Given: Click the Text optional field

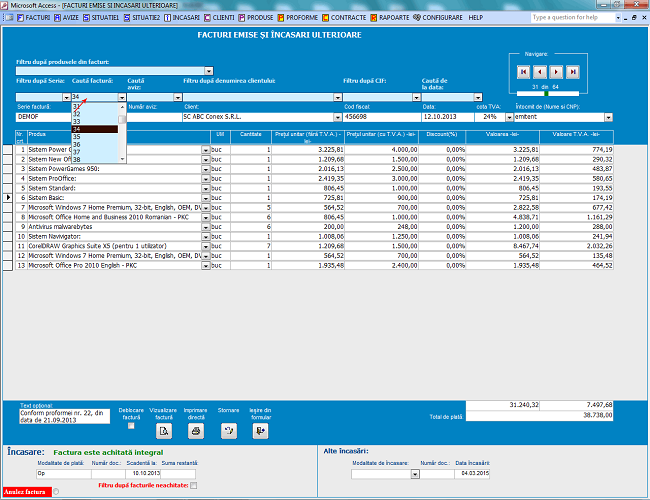Looking at the screenshot, I should pos(65,417).
